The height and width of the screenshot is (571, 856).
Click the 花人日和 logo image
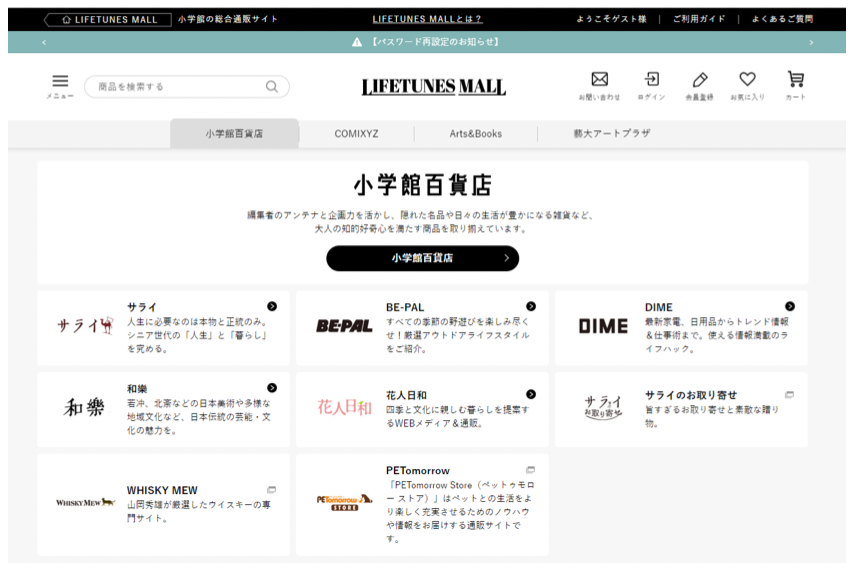[344, 407]
